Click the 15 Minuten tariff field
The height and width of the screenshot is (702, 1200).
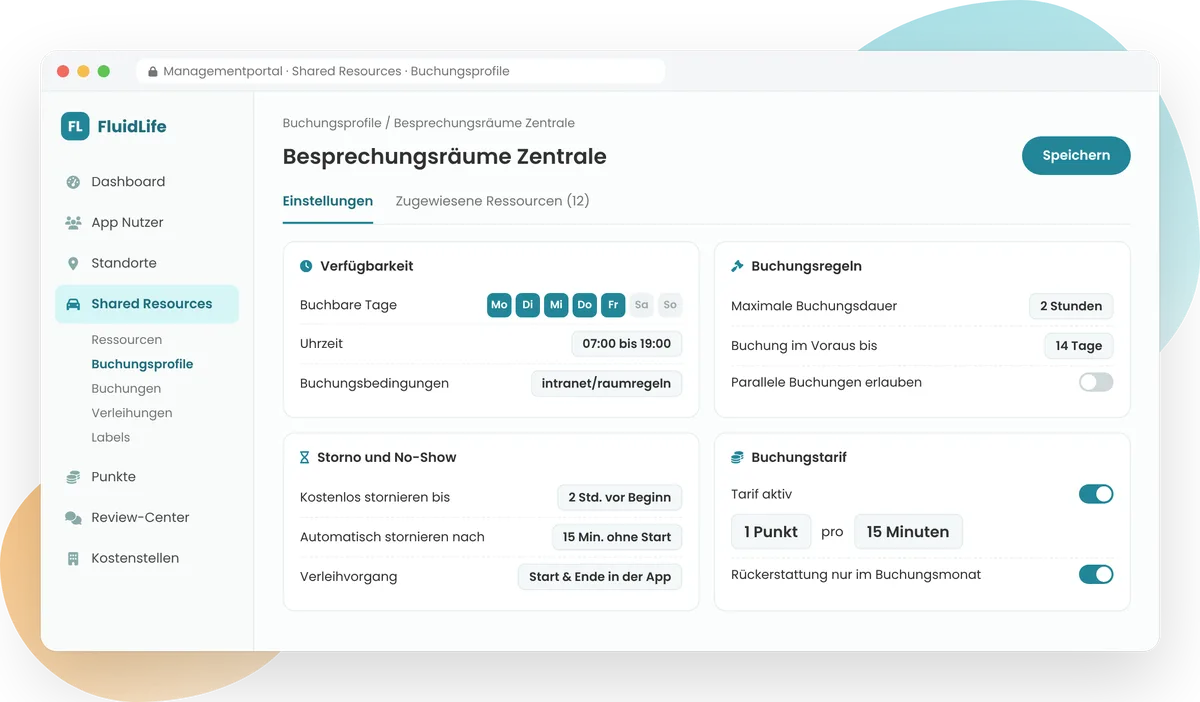pos(908,532)
